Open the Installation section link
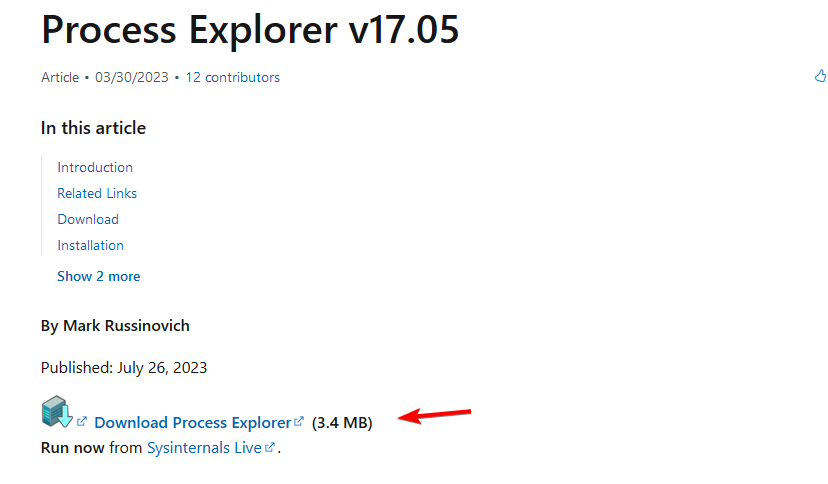Viewport: 828px width, 484px height. tap(90, 245)
